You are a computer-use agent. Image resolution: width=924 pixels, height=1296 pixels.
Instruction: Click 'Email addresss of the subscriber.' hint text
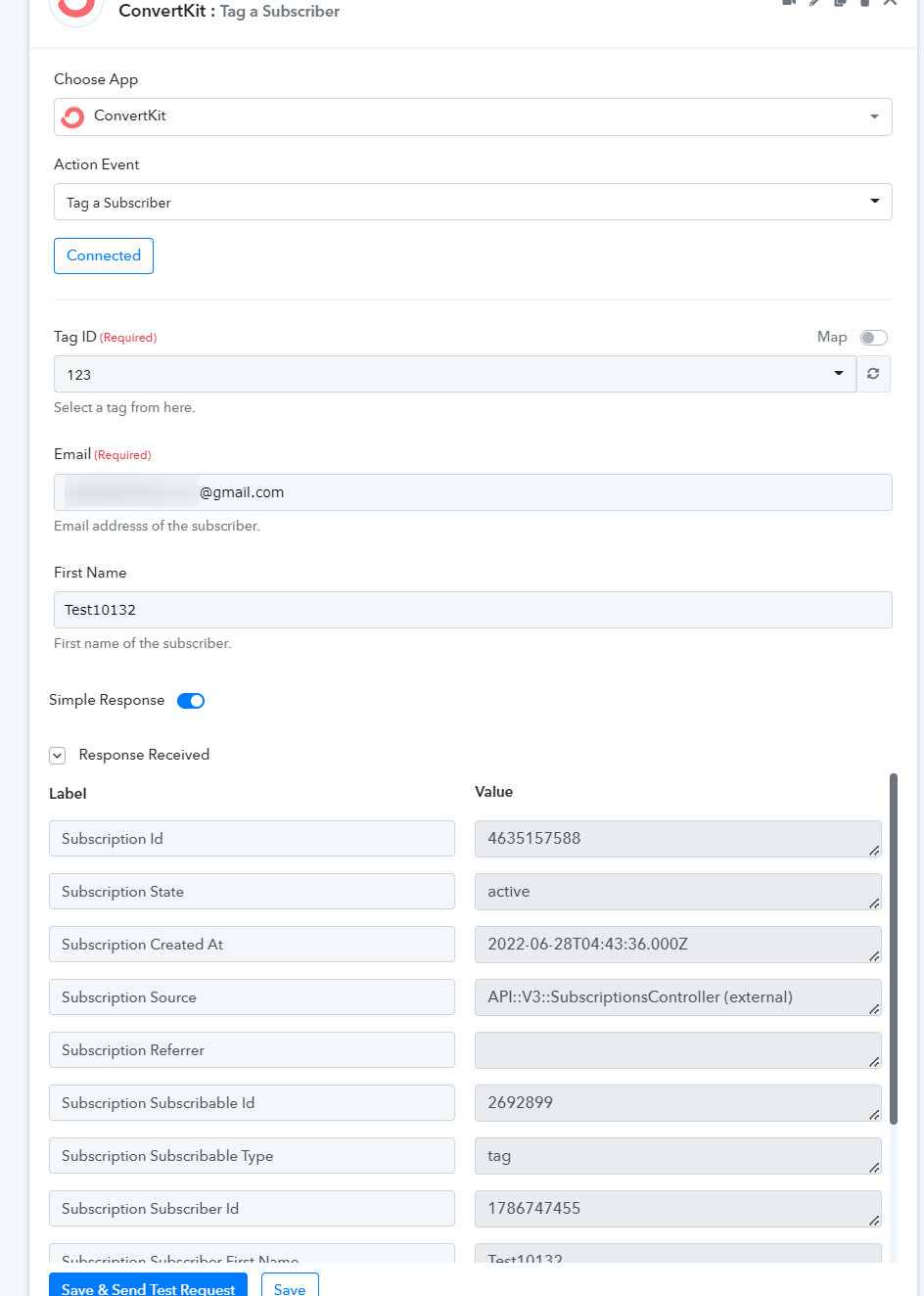pos(157,526)
